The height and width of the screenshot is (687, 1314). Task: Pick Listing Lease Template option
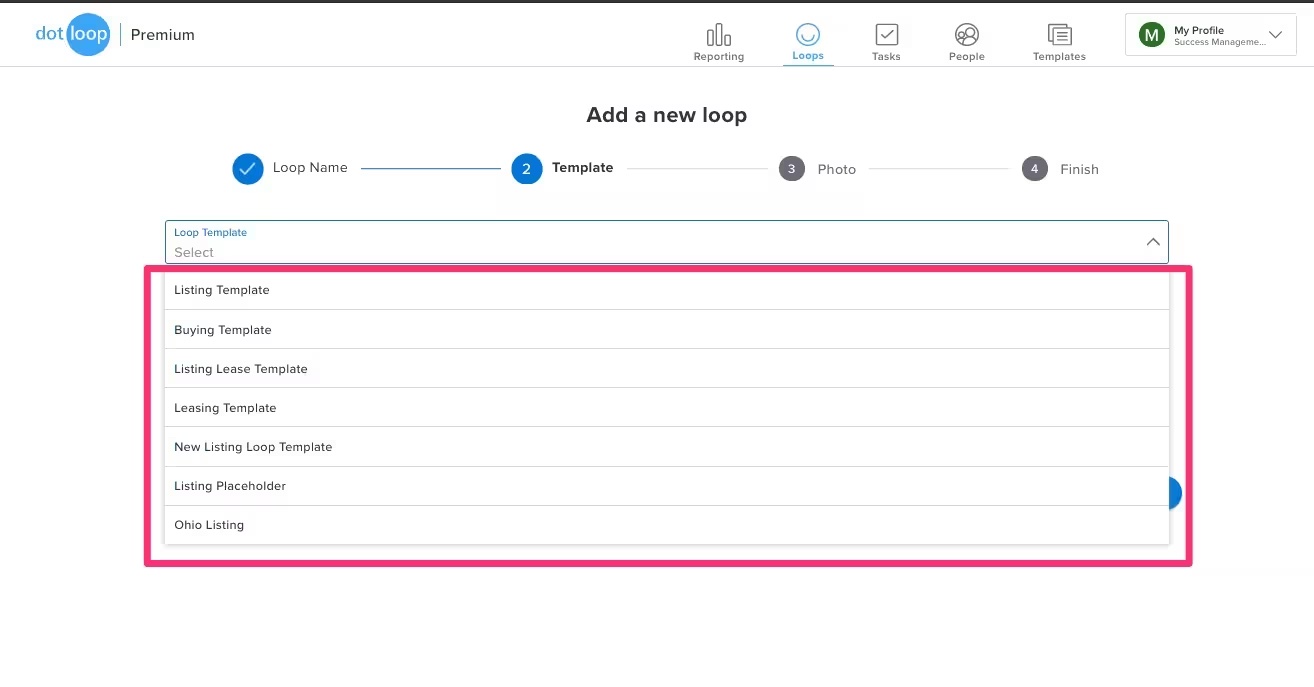click(241, 369)
